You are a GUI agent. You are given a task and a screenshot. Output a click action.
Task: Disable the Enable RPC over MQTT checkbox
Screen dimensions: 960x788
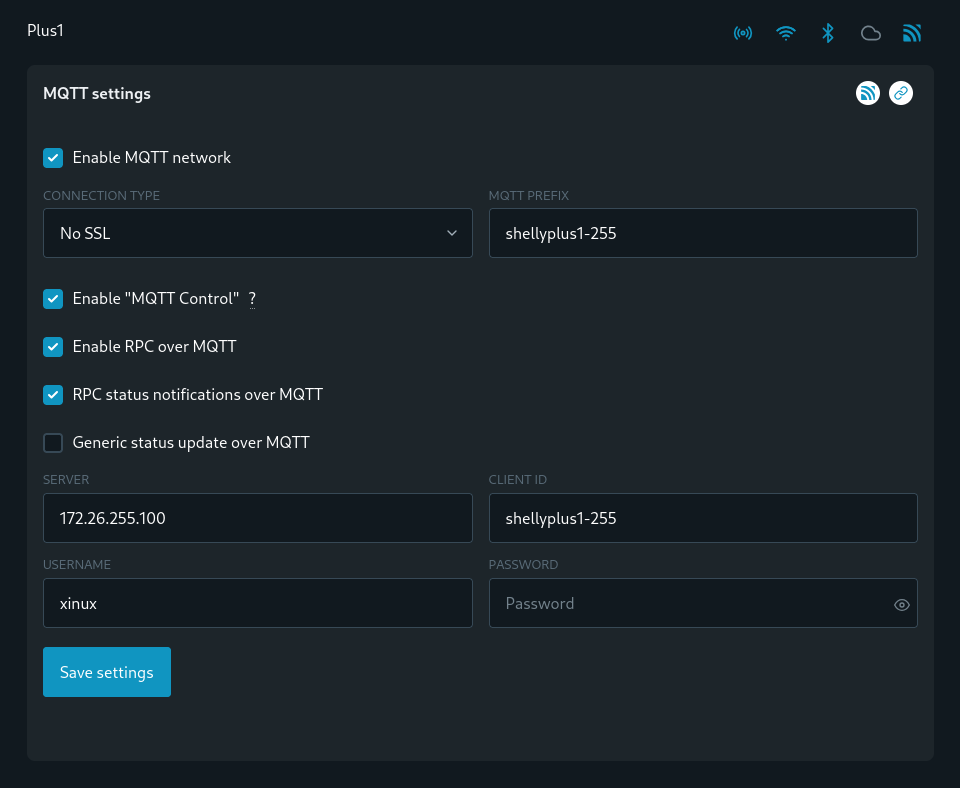pos(53,347)
